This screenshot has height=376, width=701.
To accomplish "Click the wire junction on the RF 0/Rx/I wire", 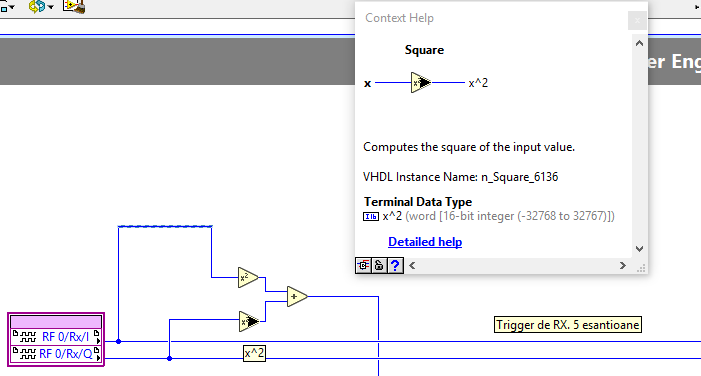I will point(118,342).
